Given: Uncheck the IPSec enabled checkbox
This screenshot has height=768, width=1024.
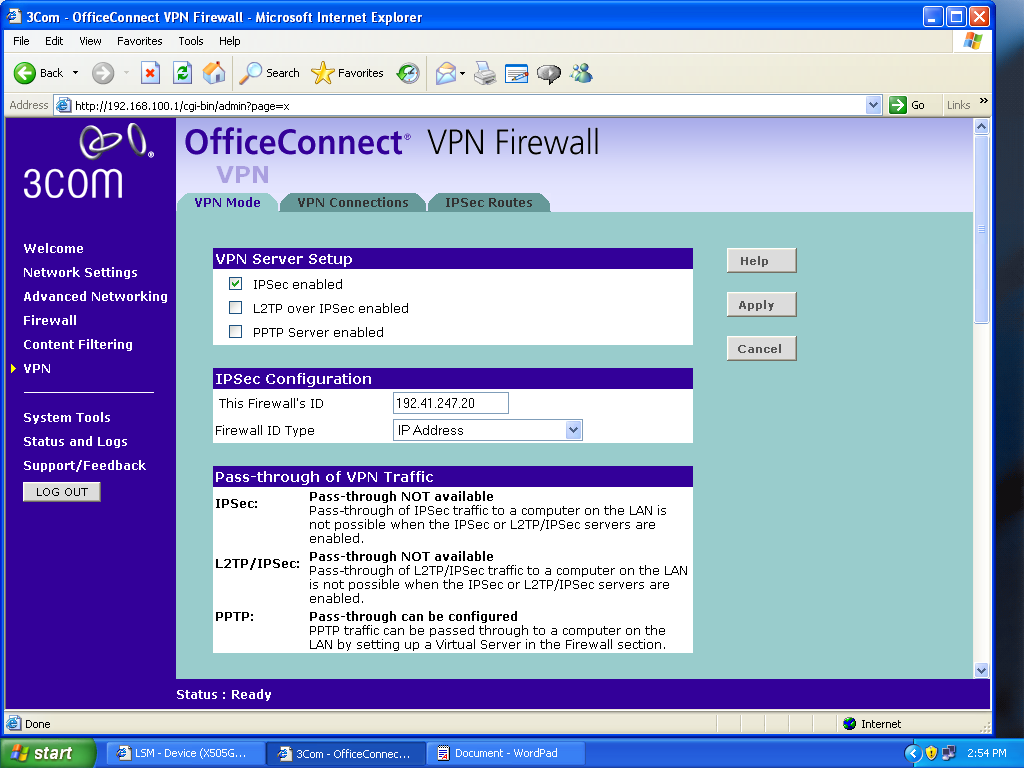Looking at the screenshot, I should coord(236,284).
